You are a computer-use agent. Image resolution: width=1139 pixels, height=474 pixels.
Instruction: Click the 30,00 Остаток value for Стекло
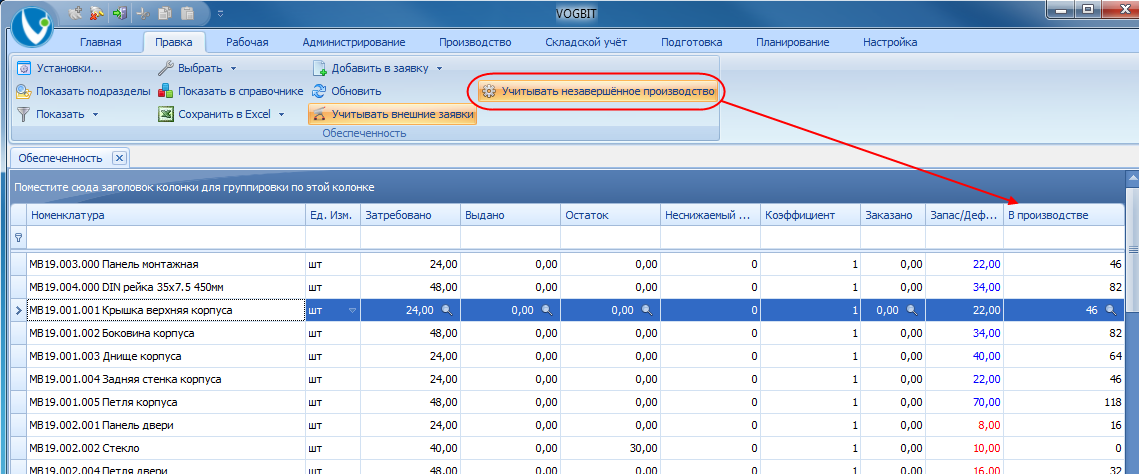[642, 449]
